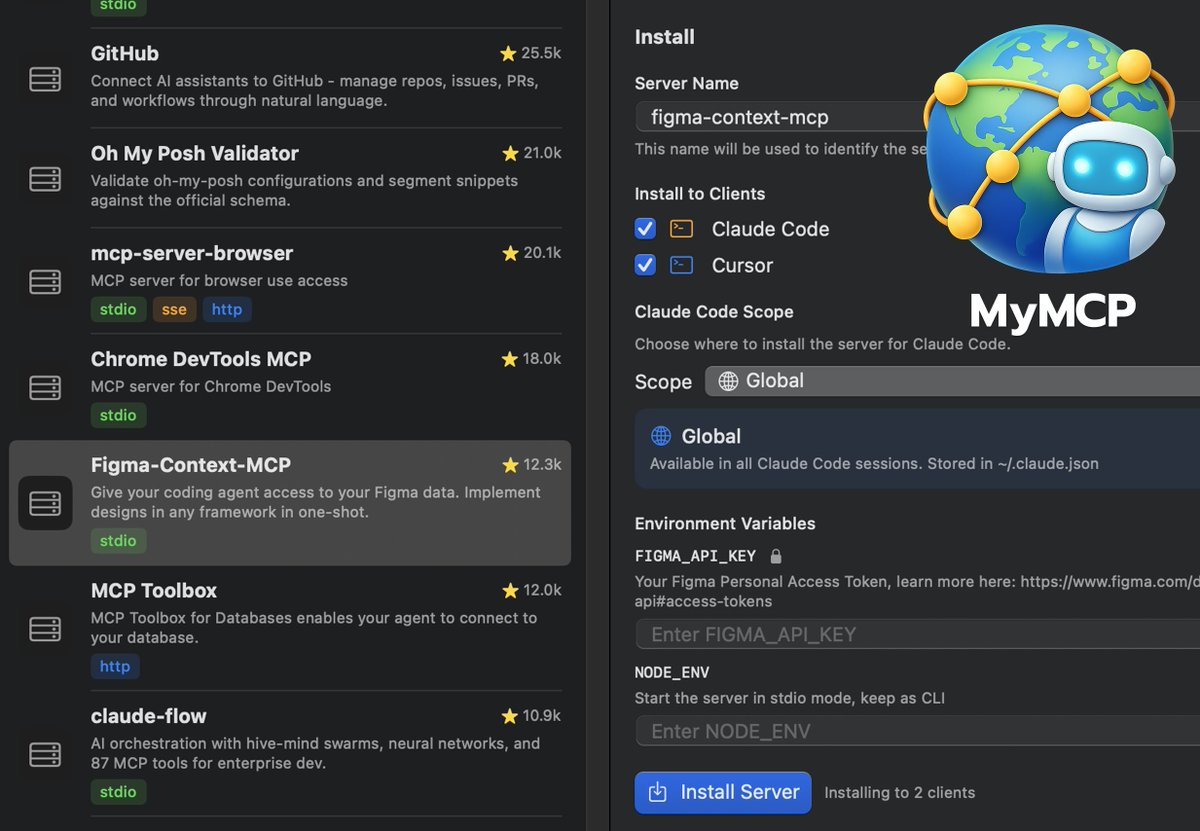Click the 20.1k star count
This screenshot has height=831, width=1200.
pos(543,253)
